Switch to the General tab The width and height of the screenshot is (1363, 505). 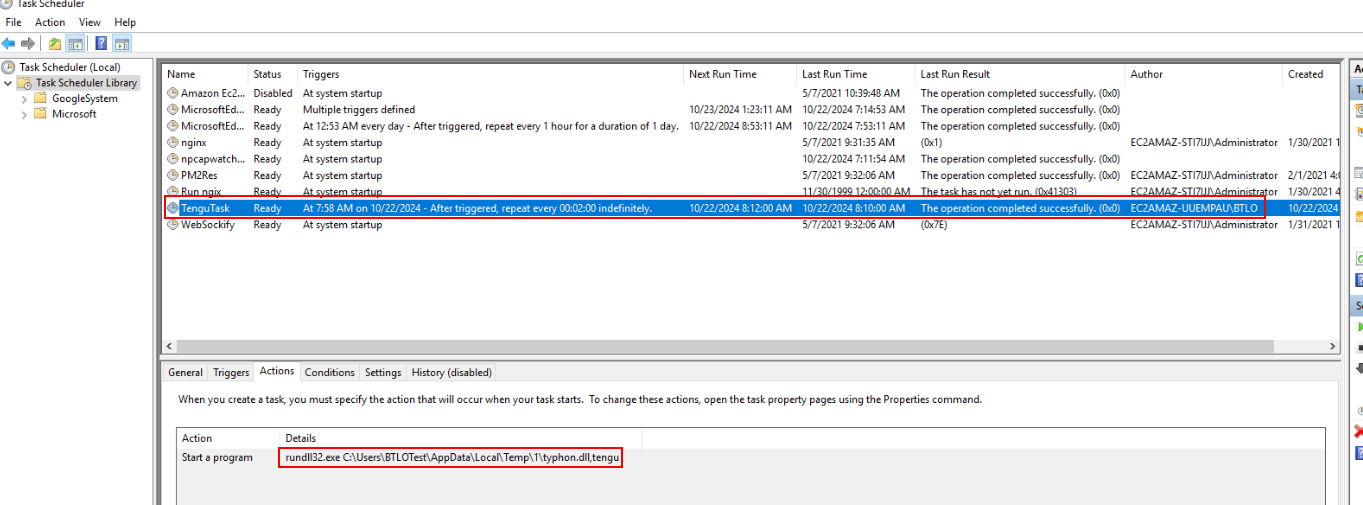tap(185, 372)
